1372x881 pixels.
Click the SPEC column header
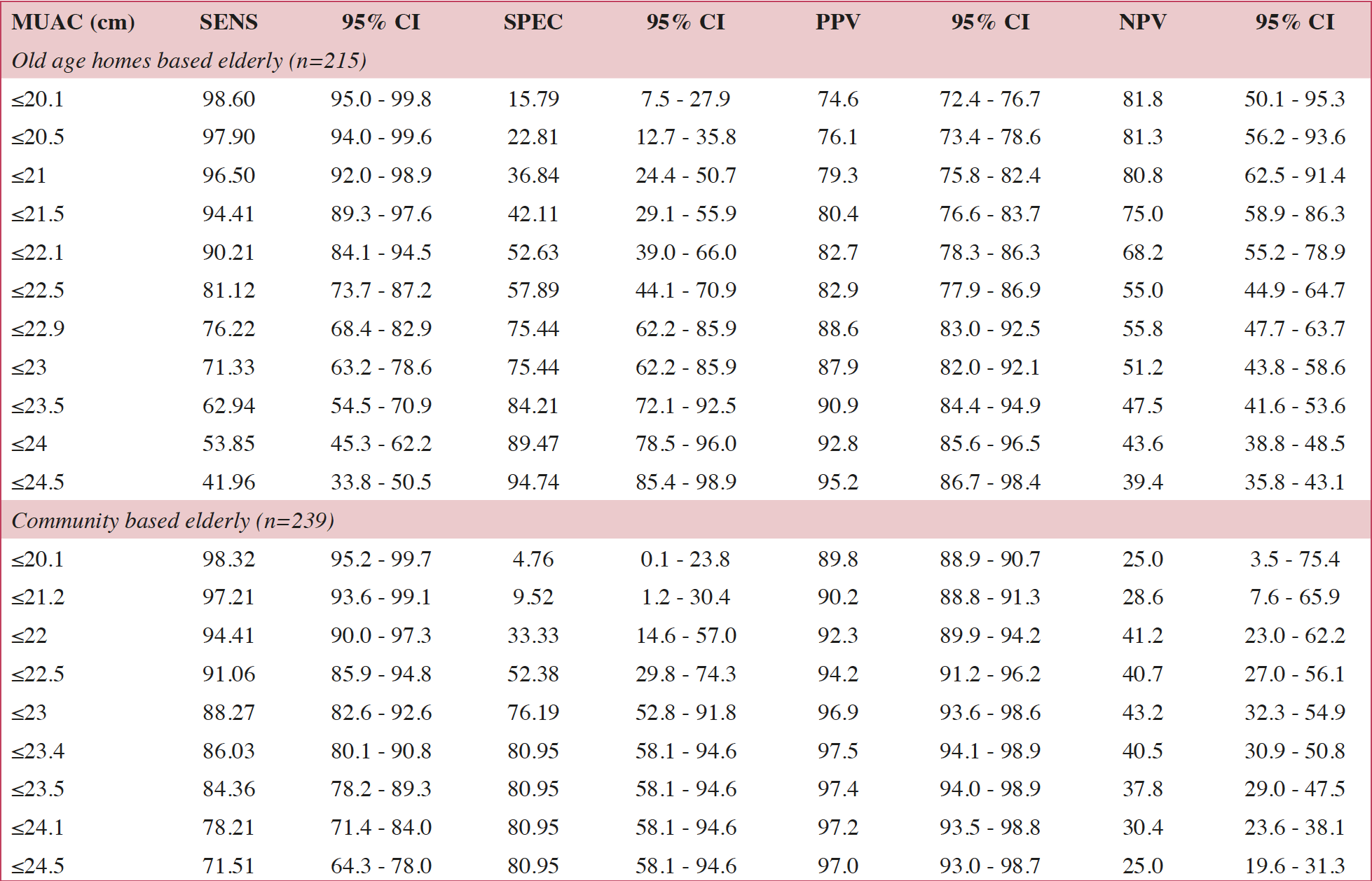(x=533, y=22)
